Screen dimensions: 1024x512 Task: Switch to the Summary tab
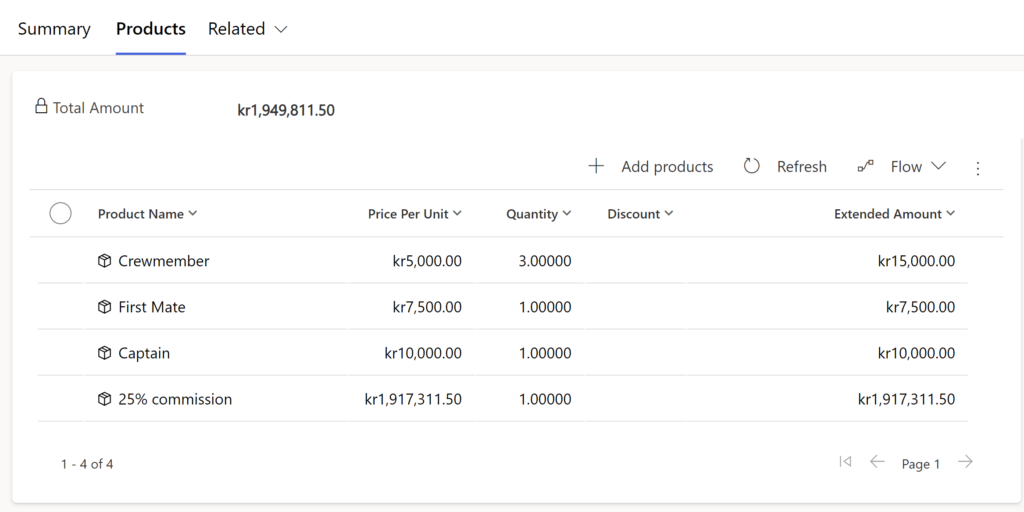[54, 29]
